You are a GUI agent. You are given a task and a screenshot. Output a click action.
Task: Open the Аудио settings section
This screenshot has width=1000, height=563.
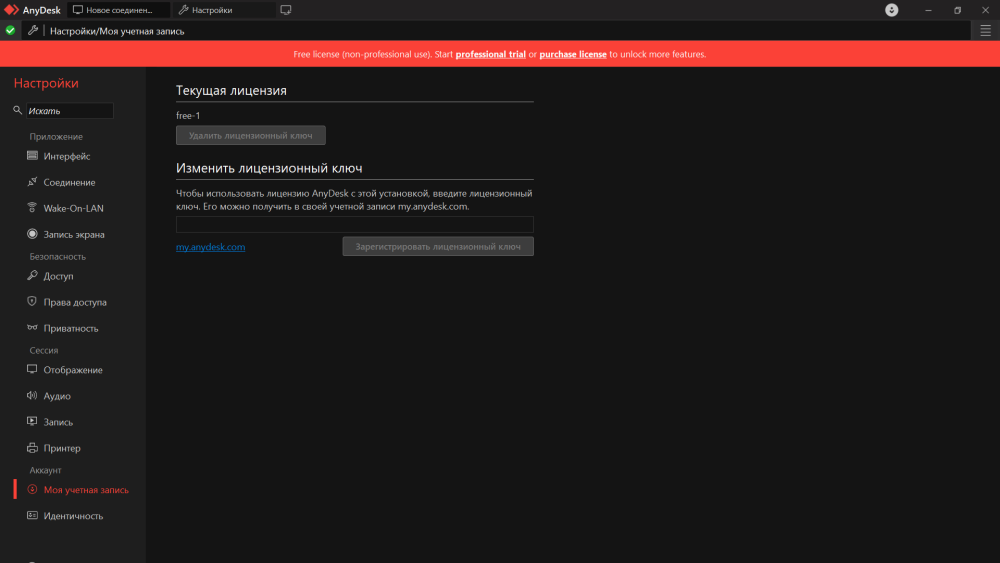pos(57,396)
